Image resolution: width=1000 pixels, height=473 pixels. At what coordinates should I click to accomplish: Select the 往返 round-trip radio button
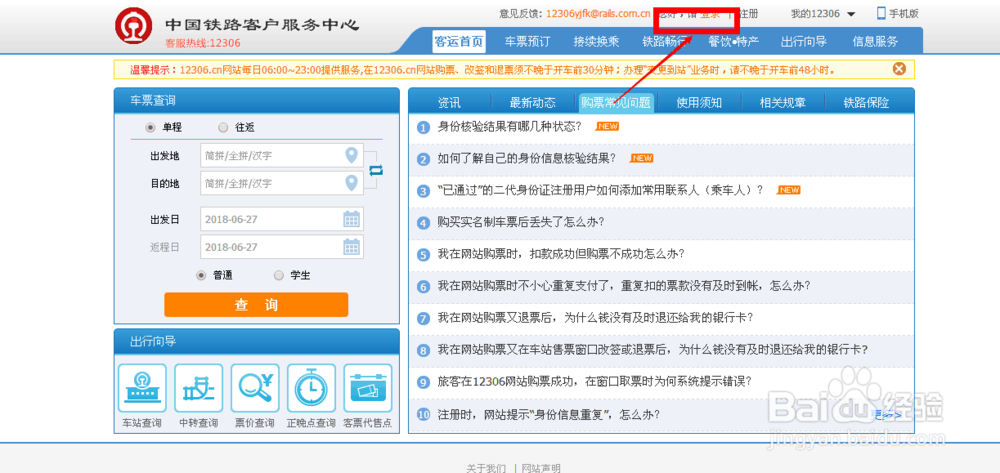tap(223, 127)
